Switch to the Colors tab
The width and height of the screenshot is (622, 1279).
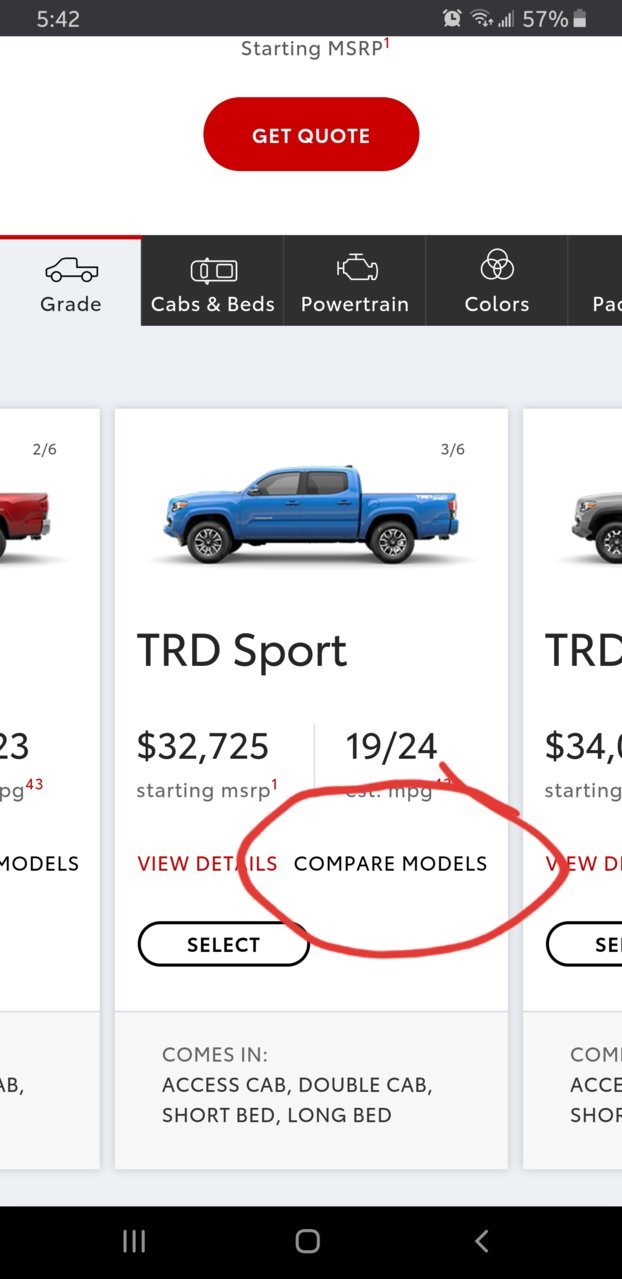pyautogui.click(x=497, y=280)
